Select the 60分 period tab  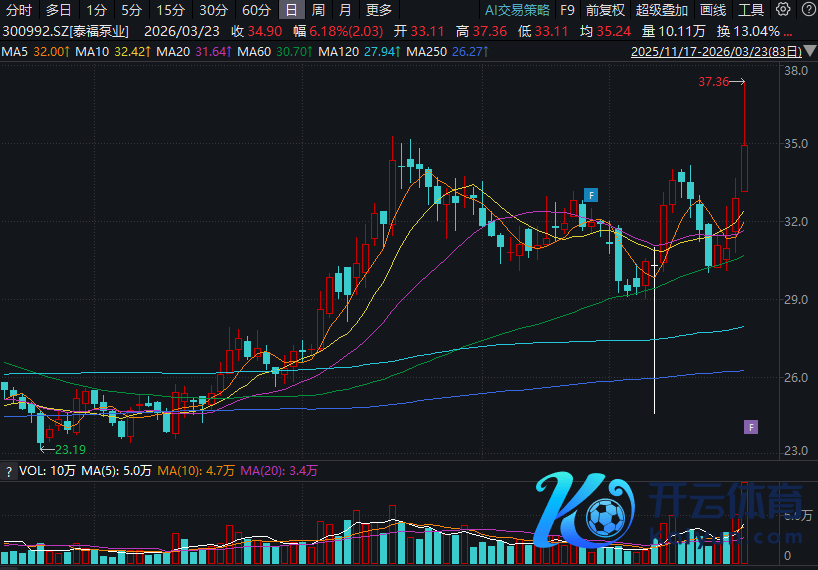coord(256,10)
